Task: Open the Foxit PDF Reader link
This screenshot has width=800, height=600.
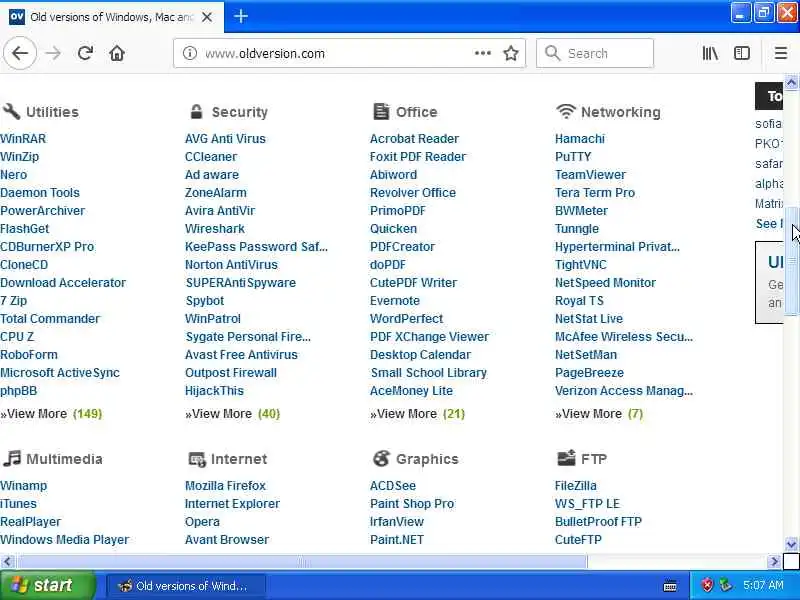Action: coord(418,157)
